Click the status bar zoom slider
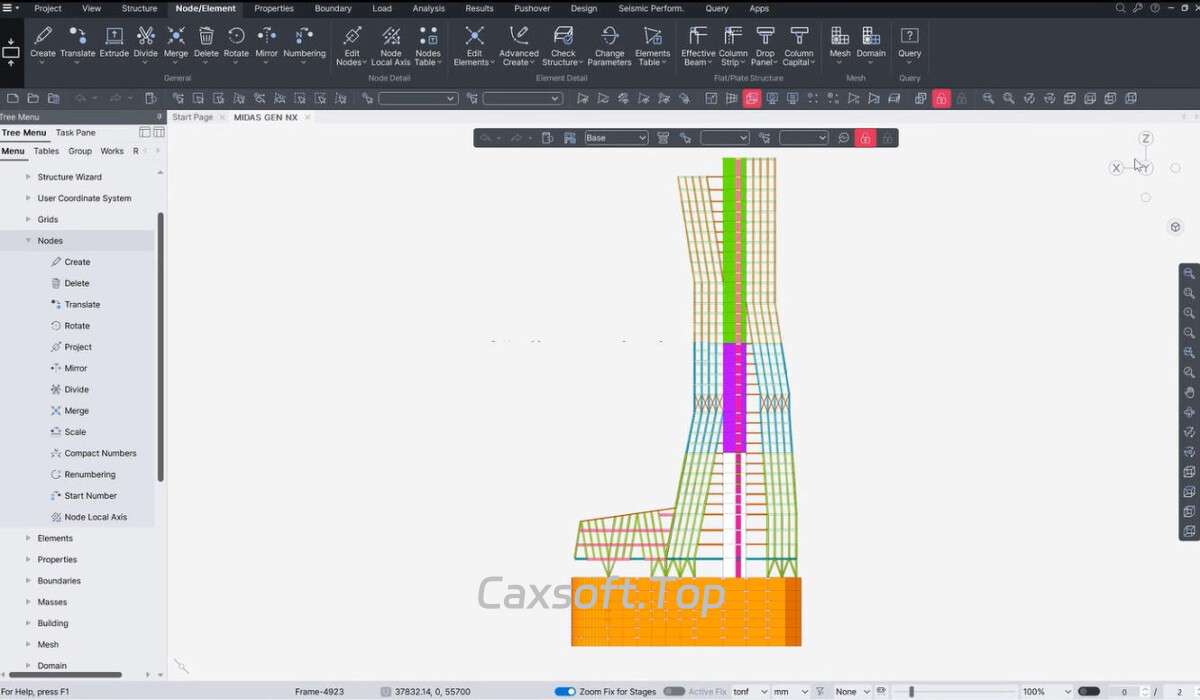The height and width of the screenshot is (700, 1200). tap(911, 691)
